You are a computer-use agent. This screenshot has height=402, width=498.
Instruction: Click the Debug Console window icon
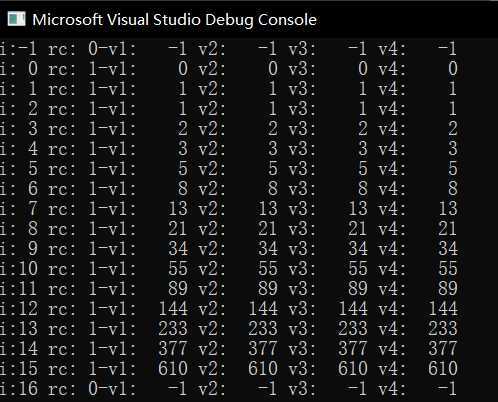pos(17,19)
